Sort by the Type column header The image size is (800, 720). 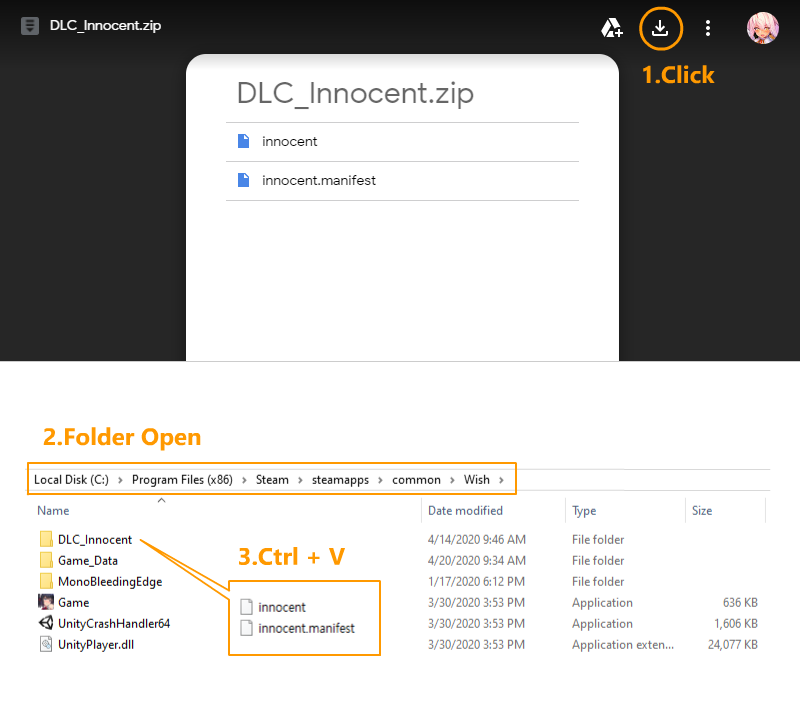[584, 511]
